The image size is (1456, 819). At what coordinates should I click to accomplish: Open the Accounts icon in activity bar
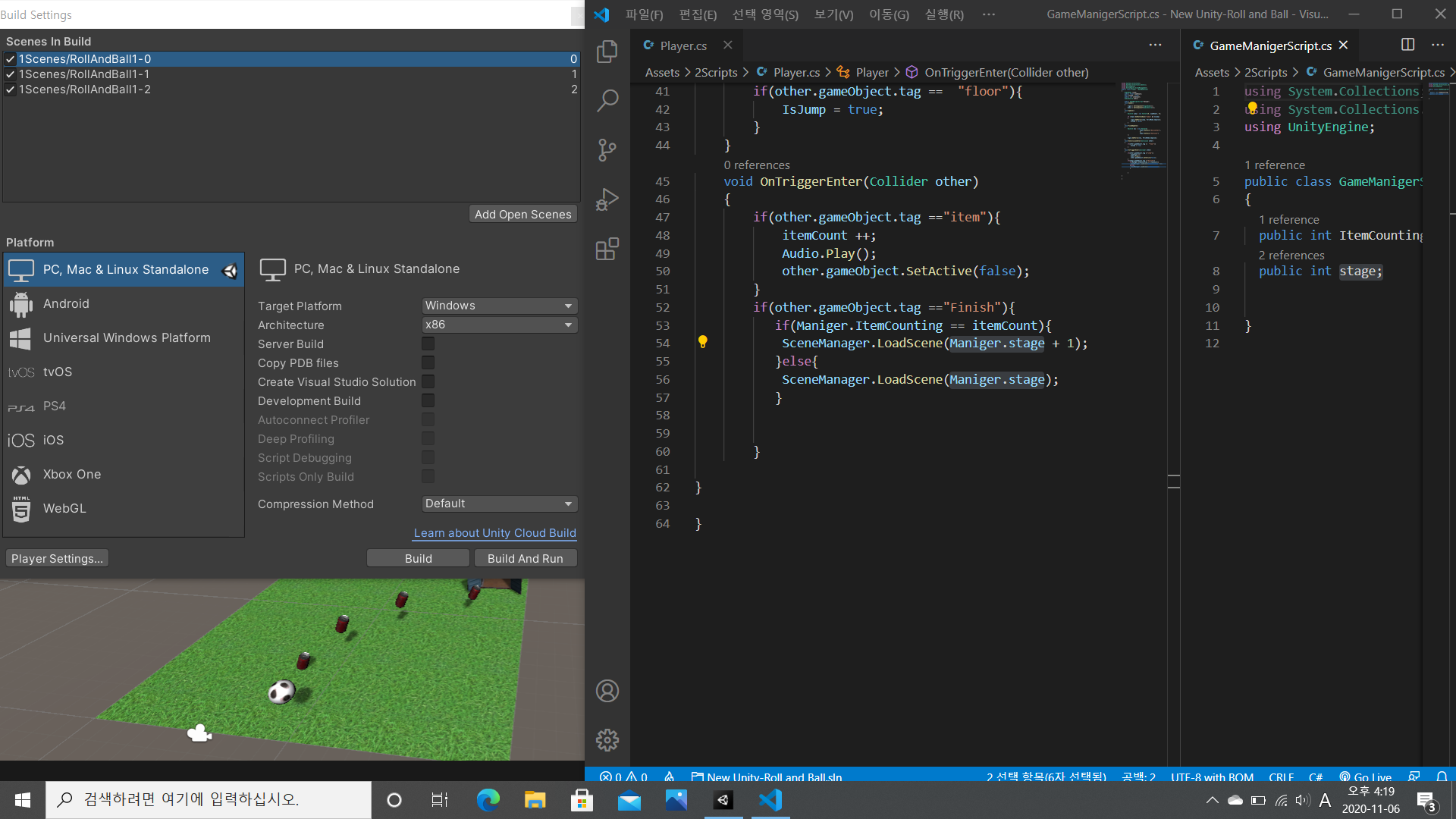[x=607, y=691]
